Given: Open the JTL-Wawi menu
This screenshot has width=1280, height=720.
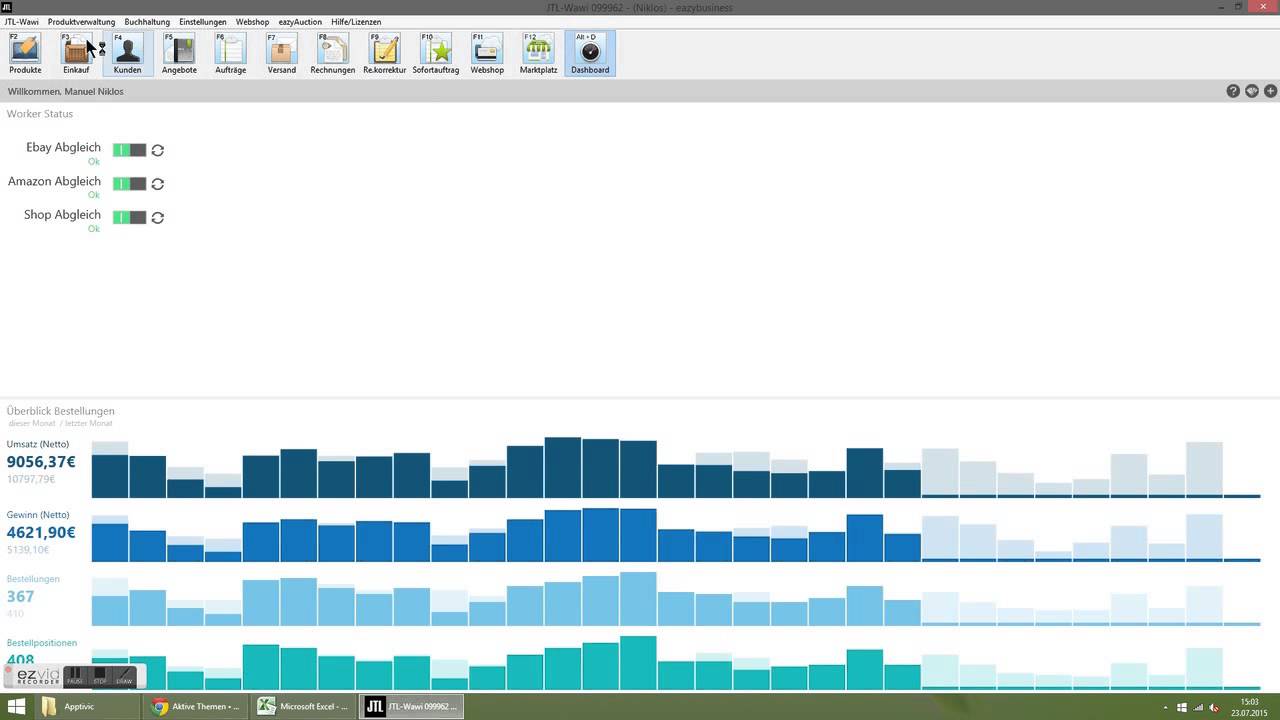Looking at the screenshot, I should 21,21.
